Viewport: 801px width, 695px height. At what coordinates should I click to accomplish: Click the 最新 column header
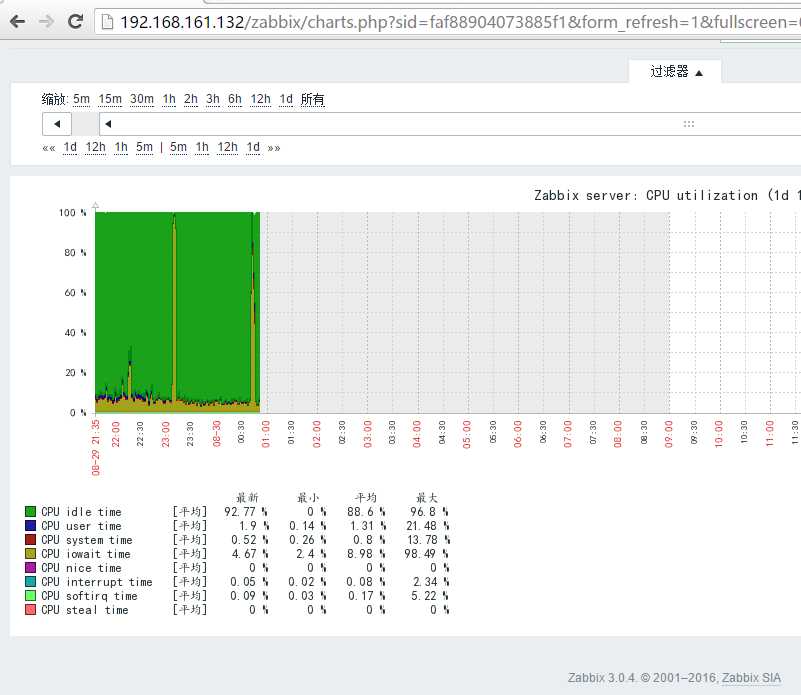pyautogui.click(x=247, y=497)
